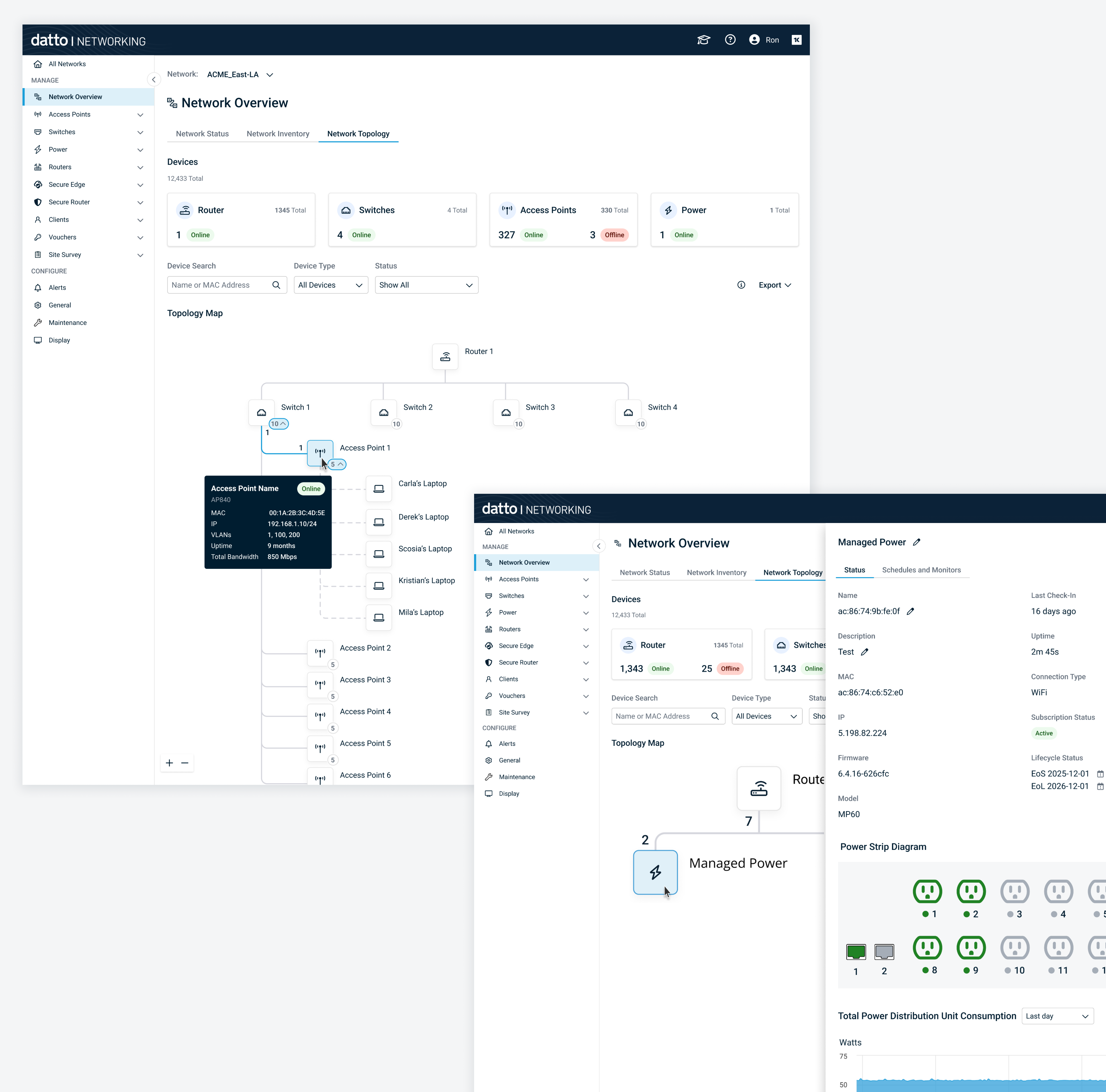Collapse Switch 1 children badge
This screenshot has width=1106, height=1092.
pyautogui.click(x=279, y=424)
